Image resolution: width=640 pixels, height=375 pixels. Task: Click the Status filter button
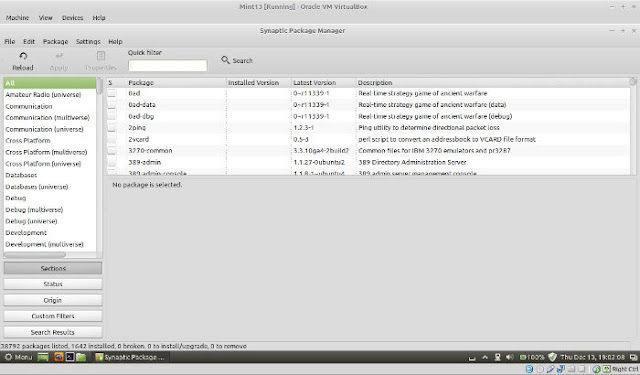tap(53, 284)
